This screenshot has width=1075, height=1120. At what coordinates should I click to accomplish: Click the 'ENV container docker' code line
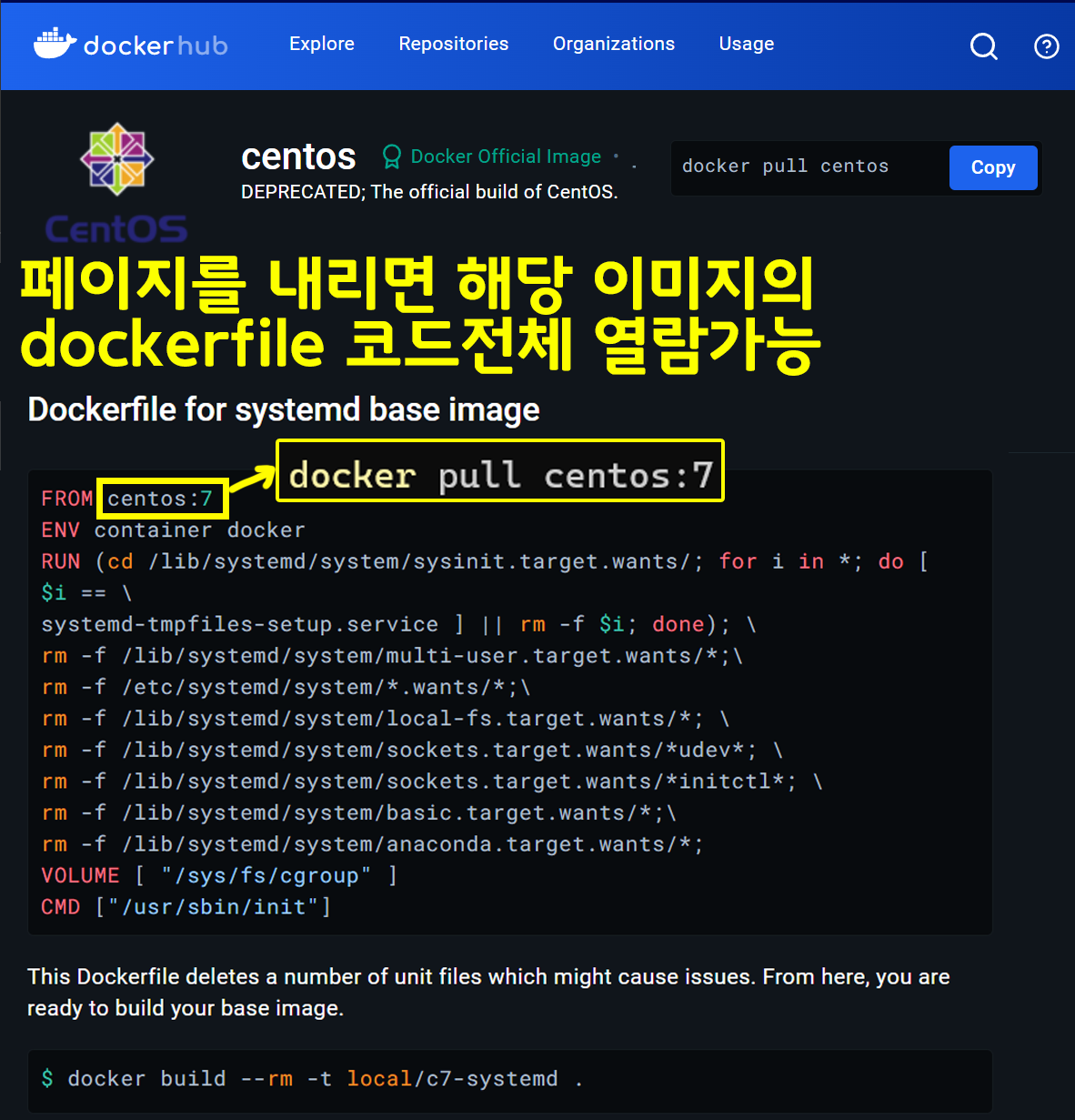click(173, 530)
